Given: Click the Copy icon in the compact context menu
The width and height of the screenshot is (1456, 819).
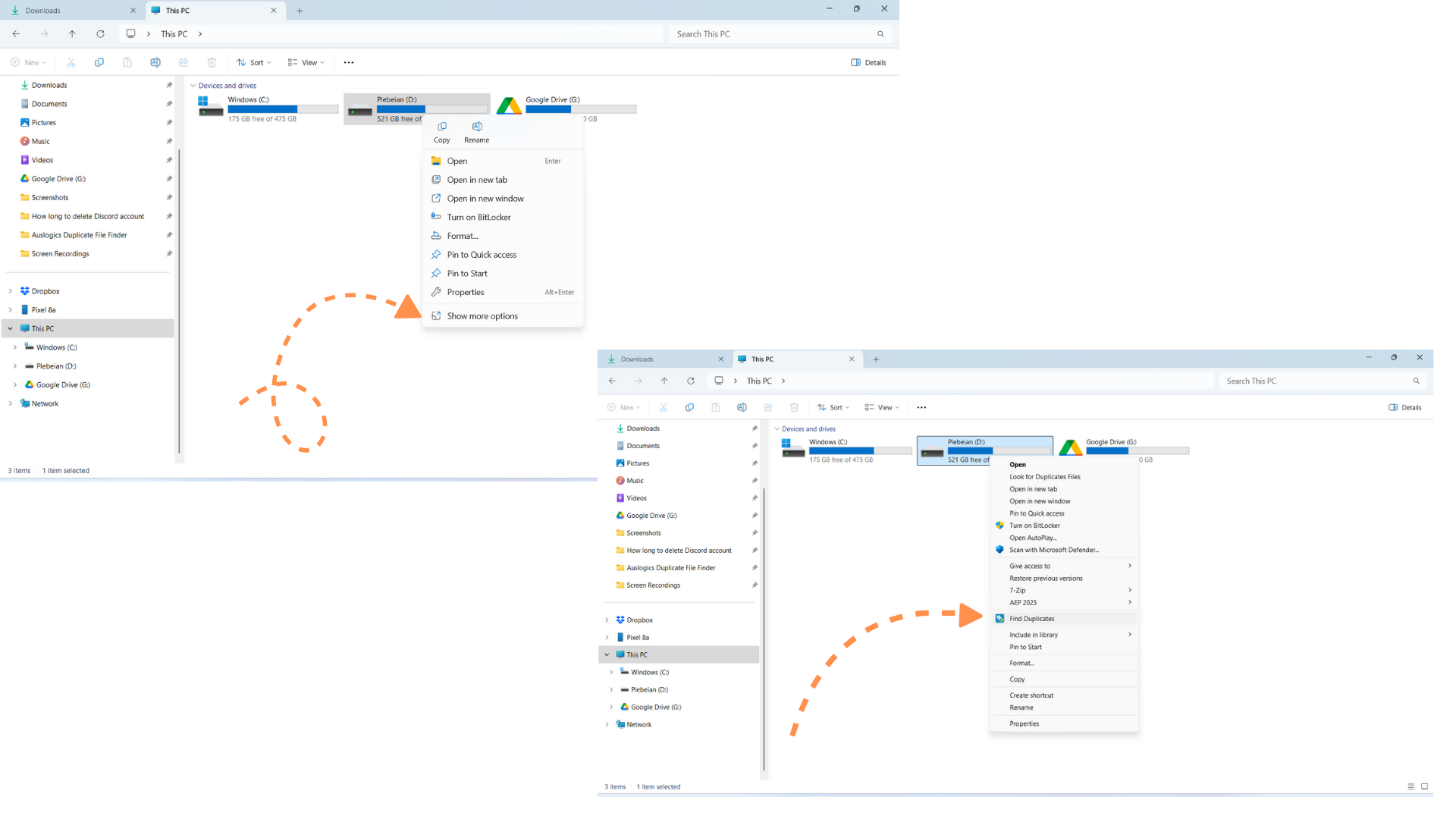Looking at the screenshot, I should point(442,127).
